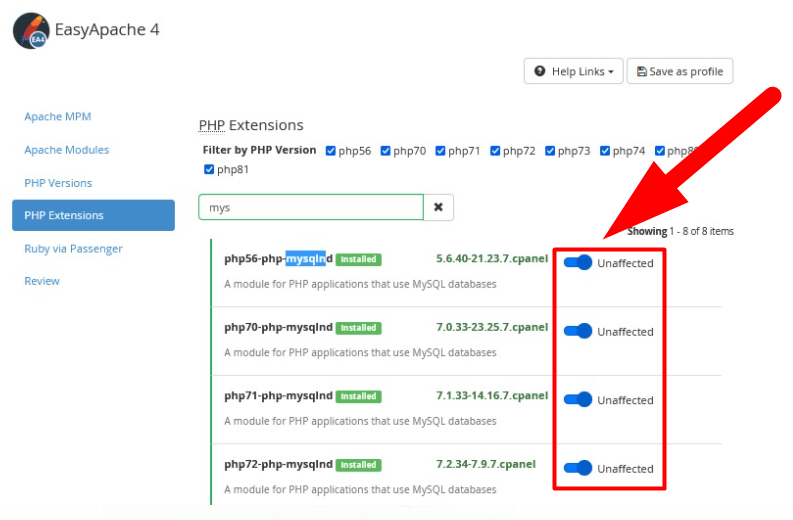
Task: Switch off php70-php-mysqlnd toggle
Action: [x=578, y=331]
